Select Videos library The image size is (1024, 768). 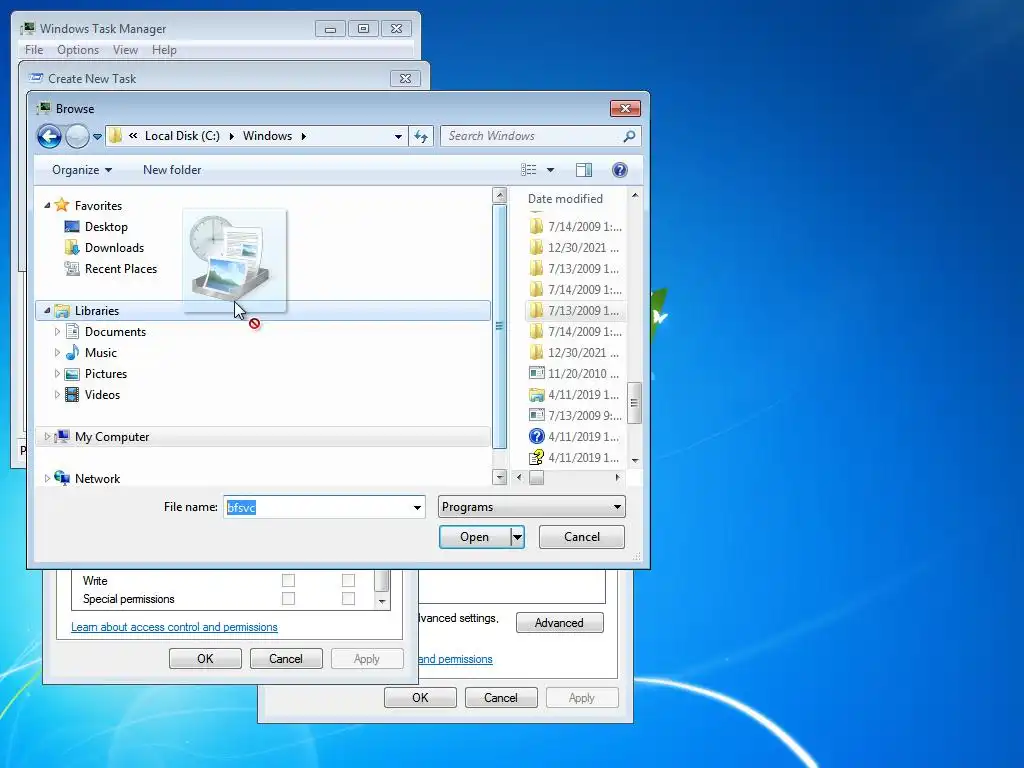102,394
